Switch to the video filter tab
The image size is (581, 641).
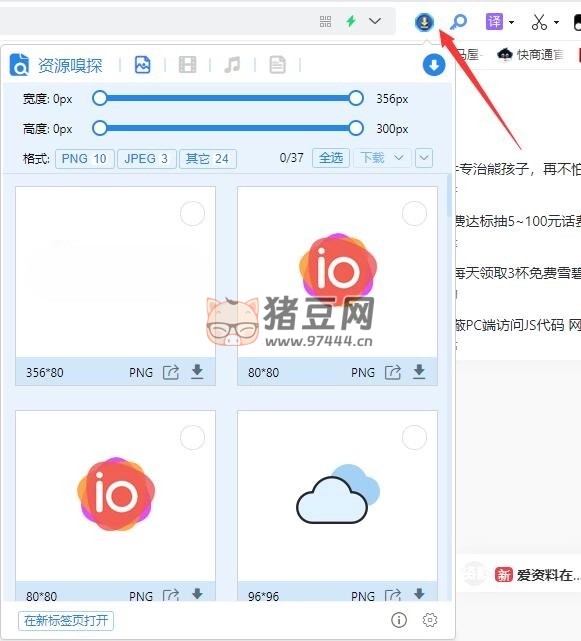pyautogui.click(x=188, y=65)
